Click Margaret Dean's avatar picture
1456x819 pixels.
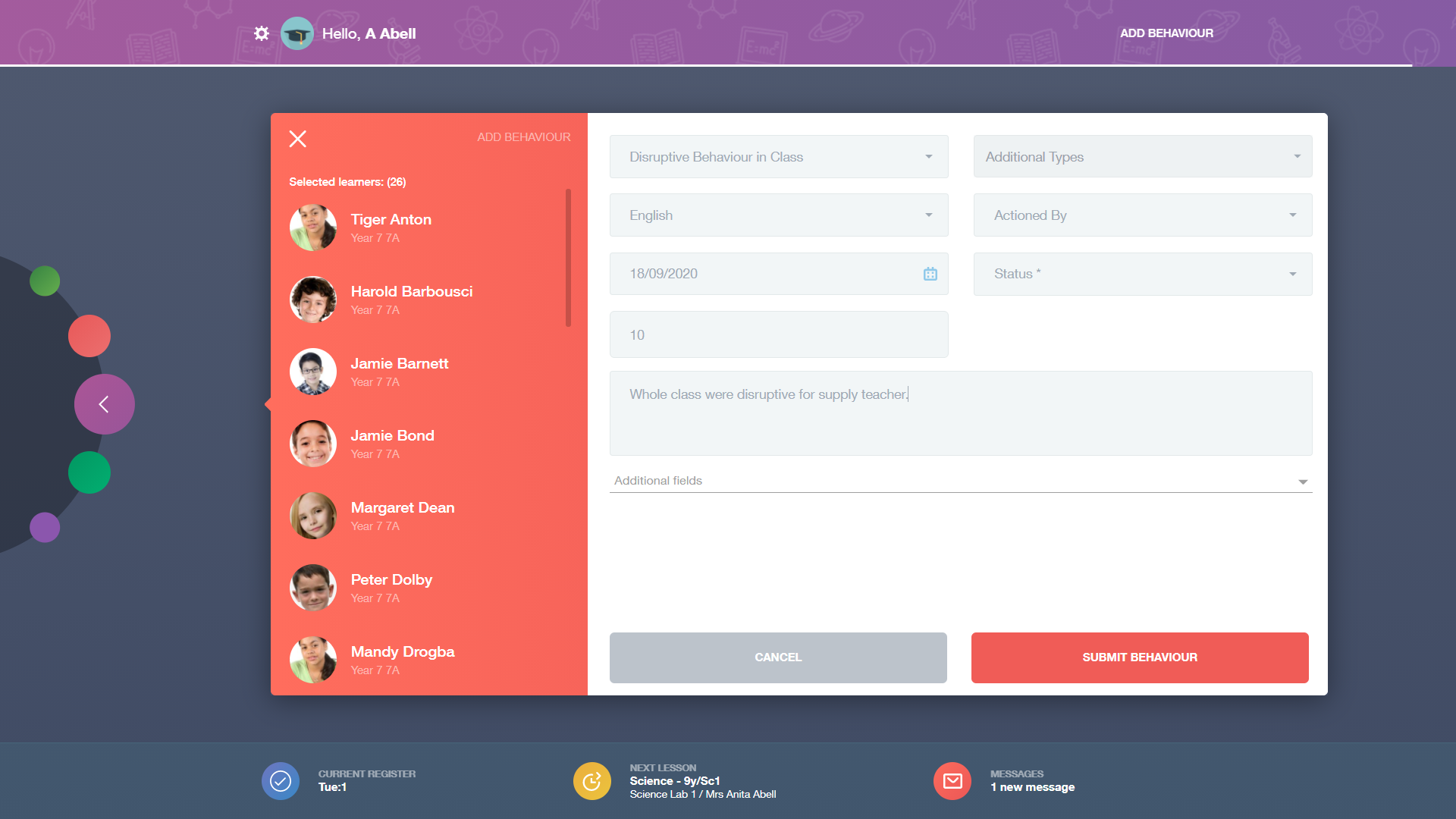[x=312, y=516]
